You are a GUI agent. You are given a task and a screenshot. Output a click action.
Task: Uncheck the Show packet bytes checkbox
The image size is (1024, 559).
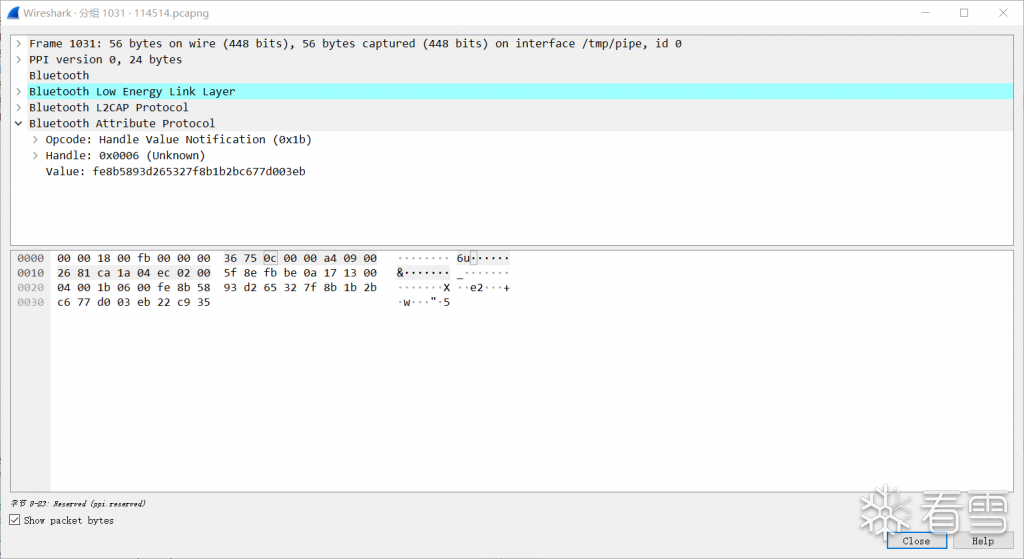14,520
